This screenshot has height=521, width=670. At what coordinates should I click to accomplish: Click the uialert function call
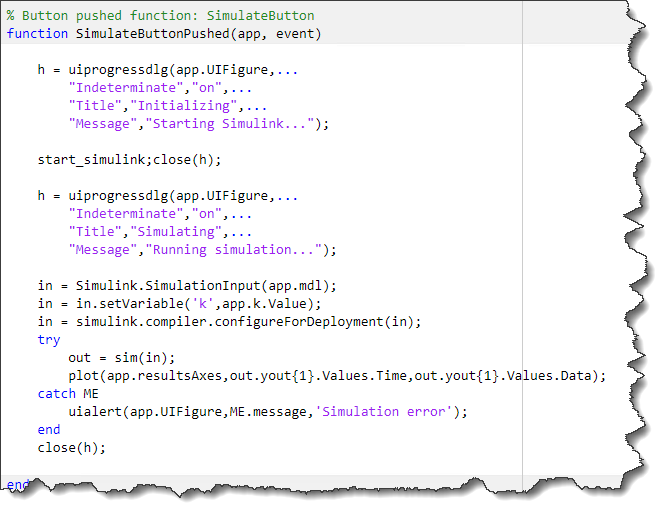click(93, 411)
